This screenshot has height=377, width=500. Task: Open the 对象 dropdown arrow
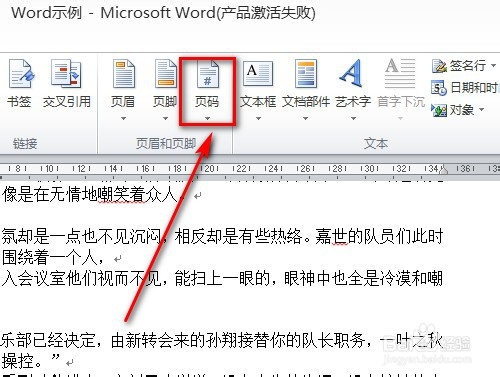[x=481, y=109]
